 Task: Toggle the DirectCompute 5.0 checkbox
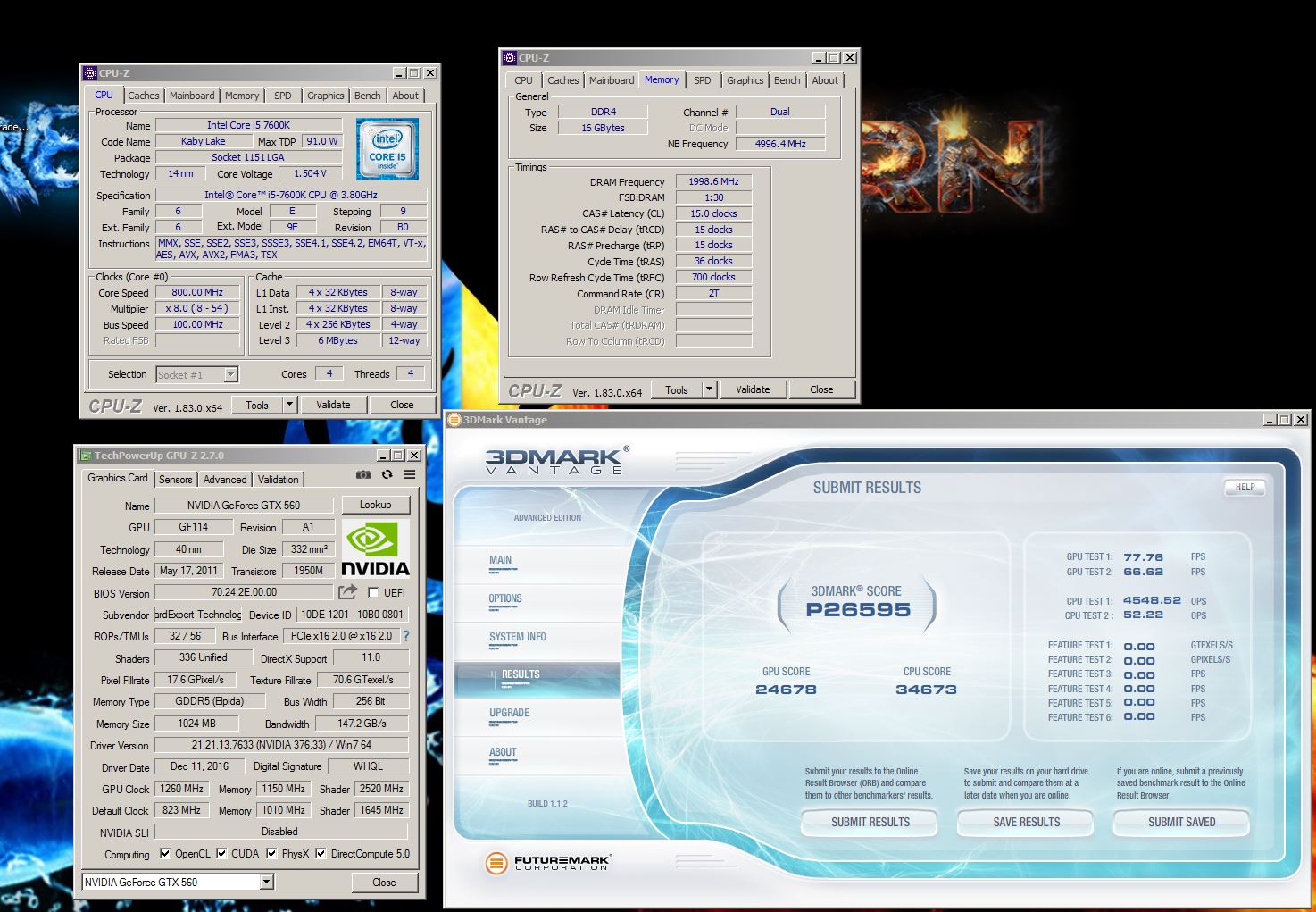(321, 853)
